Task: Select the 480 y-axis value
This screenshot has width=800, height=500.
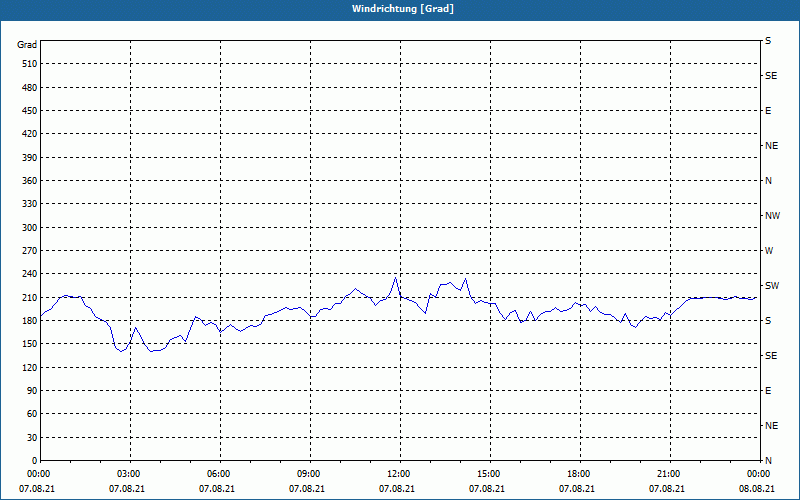Action: tap(30, 88)
